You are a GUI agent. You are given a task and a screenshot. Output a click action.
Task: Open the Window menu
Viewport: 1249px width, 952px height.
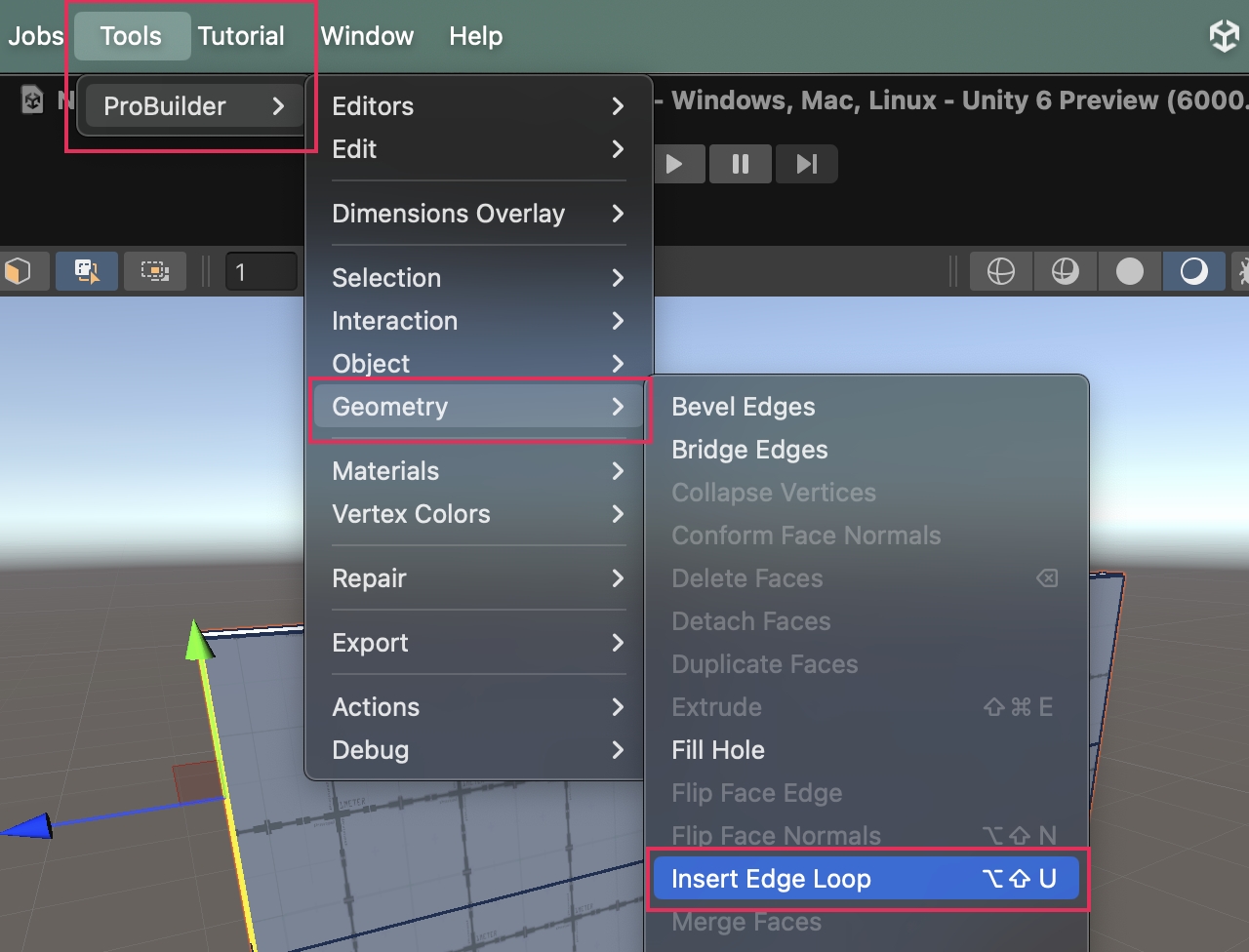coord(367,36)
